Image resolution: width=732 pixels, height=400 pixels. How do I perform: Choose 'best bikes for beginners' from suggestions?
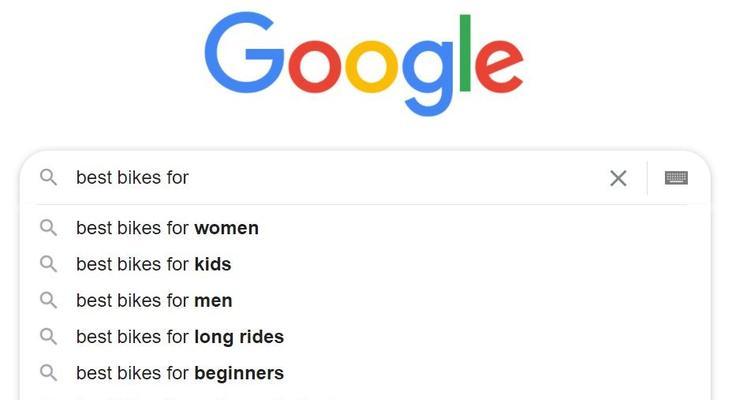tap(365, 373)
